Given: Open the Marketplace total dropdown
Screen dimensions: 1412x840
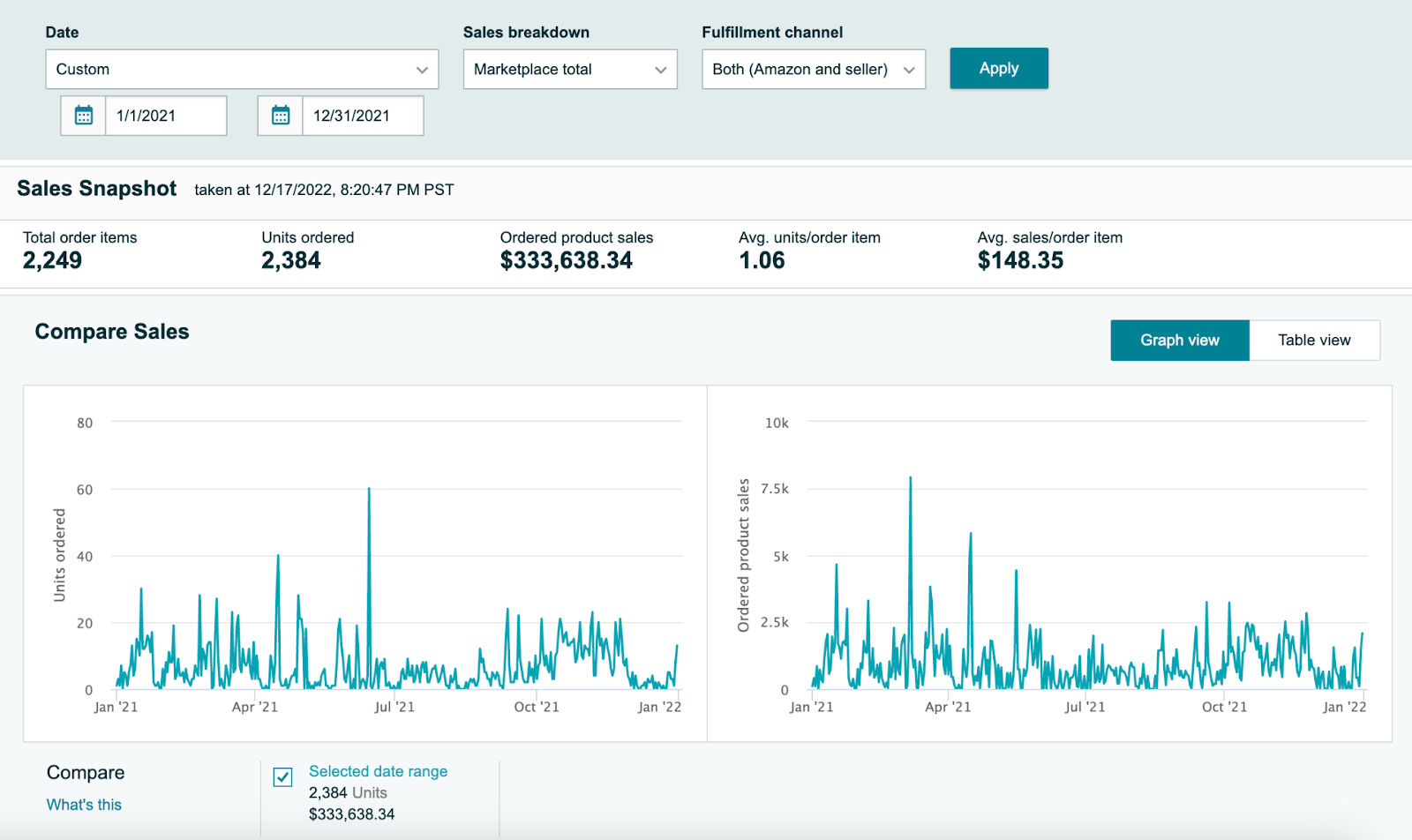Looking at the screenshot, I should point(570,69).
